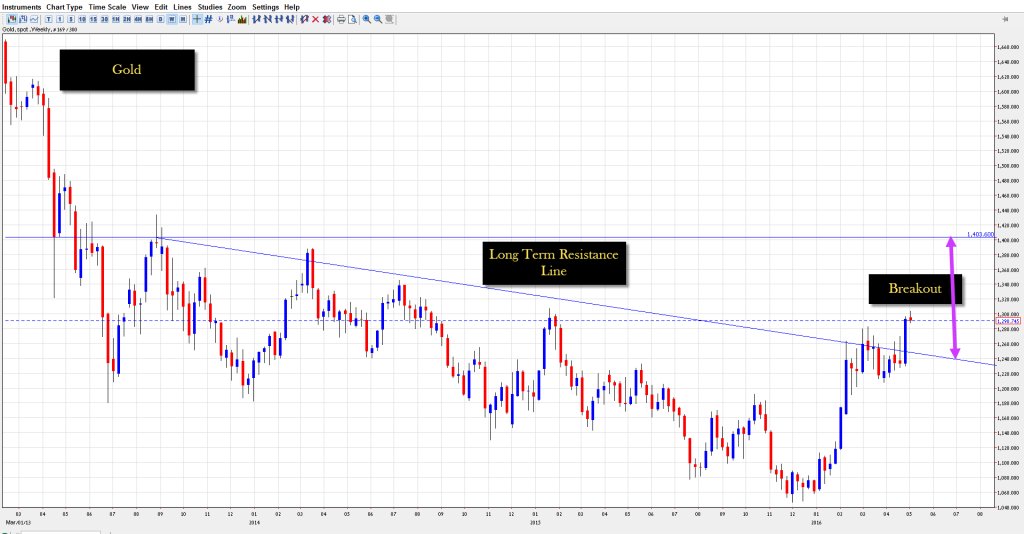Open the Chart Type menu
The image size is (1024, 534).
64,7
